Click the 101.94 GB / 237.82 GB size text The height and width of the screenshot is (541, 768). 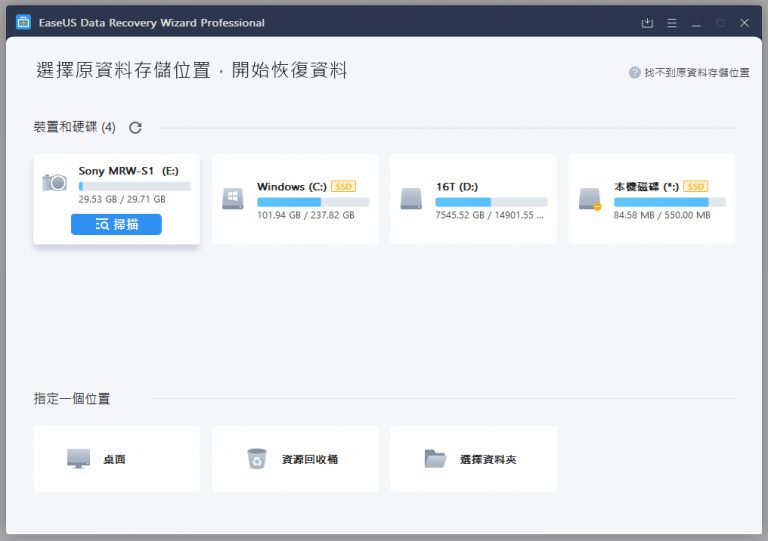coord(306,215)
